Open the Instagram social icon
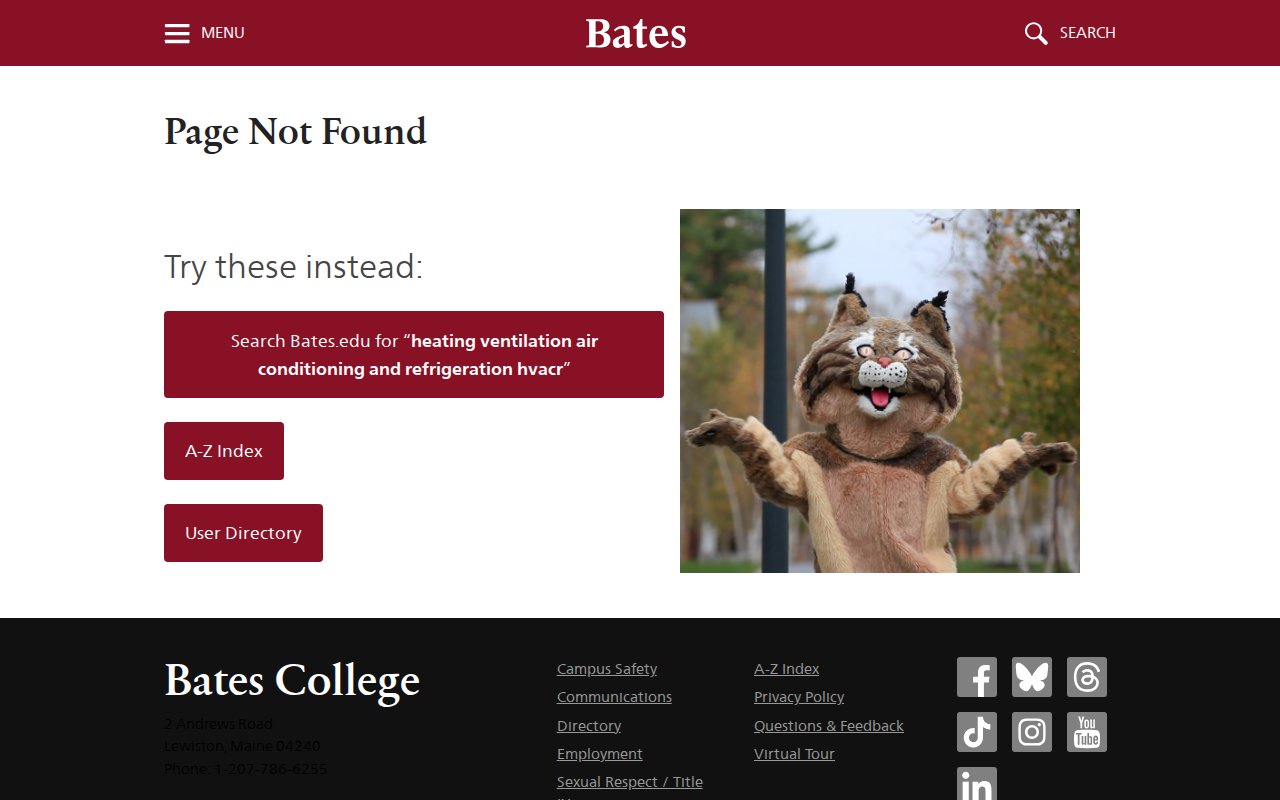The height and width of the screenshot is (800, 1280). click(x=1031, y=732)
